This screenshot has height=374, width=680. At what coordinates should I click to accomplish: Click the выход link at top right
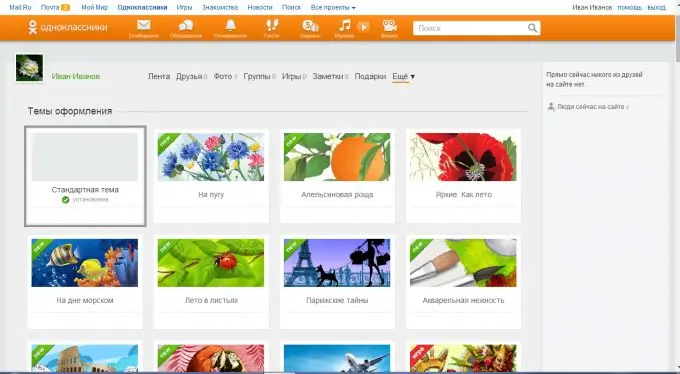coord(656,7)
